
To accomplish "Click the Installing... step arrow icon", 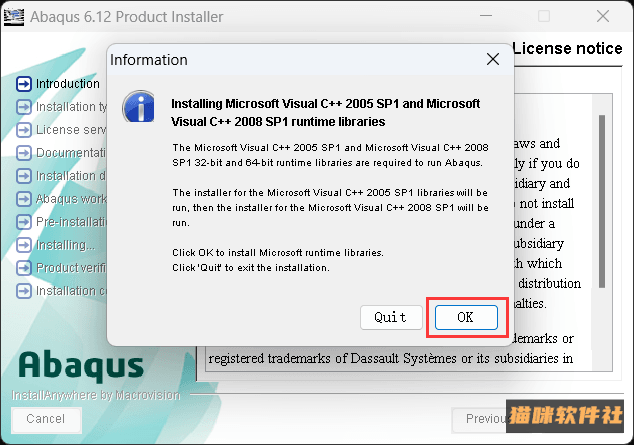I will (24, 245).
